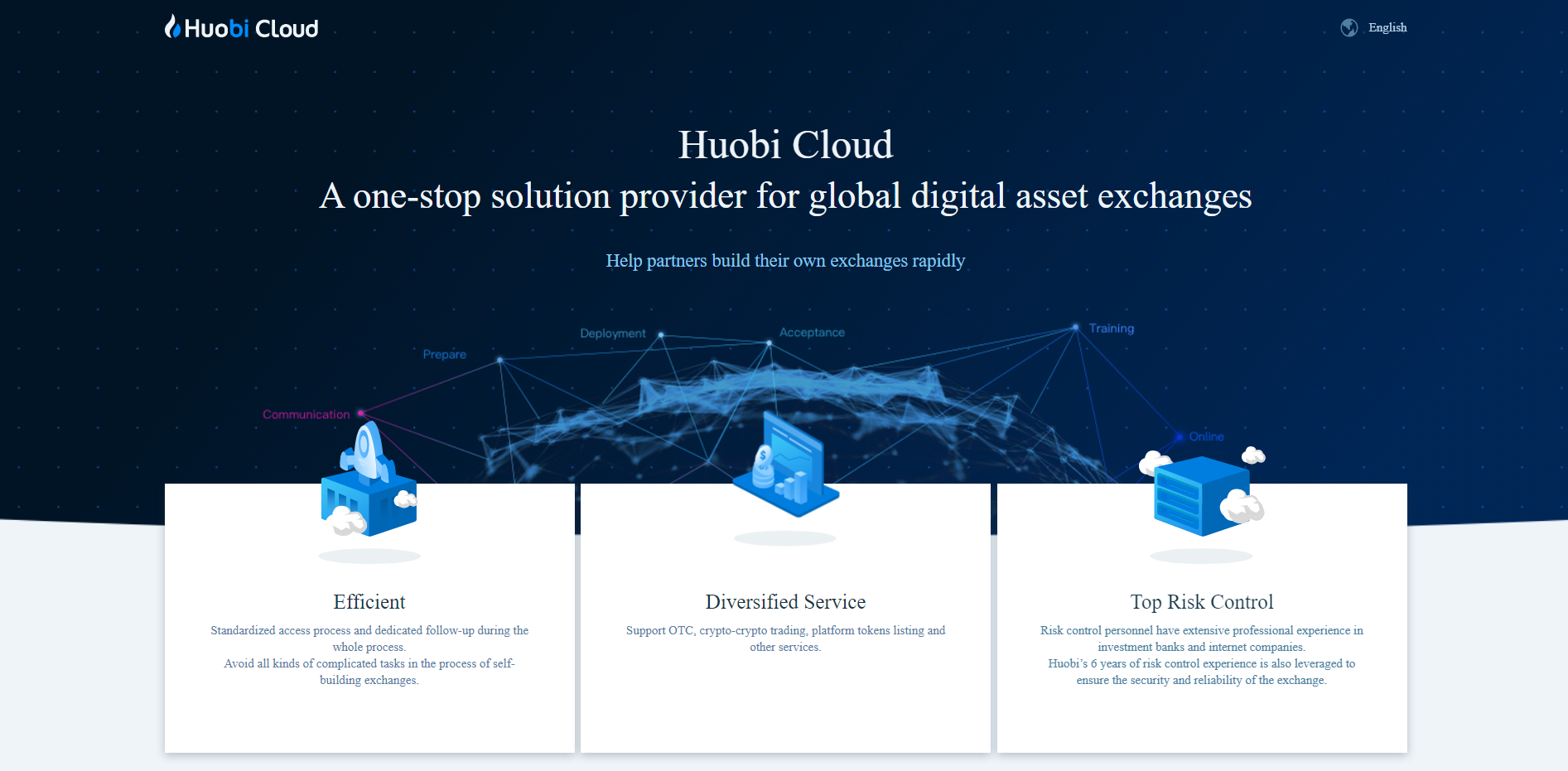Click the Efficient card title
1568x771 pixels.
pos(369,602)
